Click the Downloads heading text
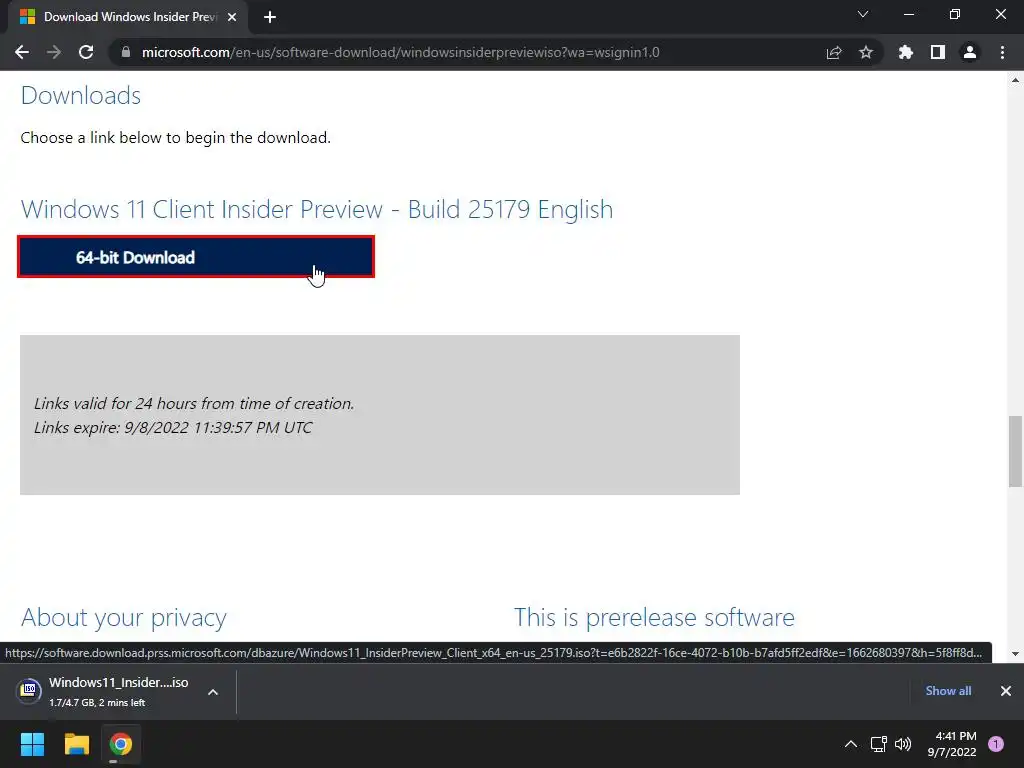 click(x=81, y=95)
